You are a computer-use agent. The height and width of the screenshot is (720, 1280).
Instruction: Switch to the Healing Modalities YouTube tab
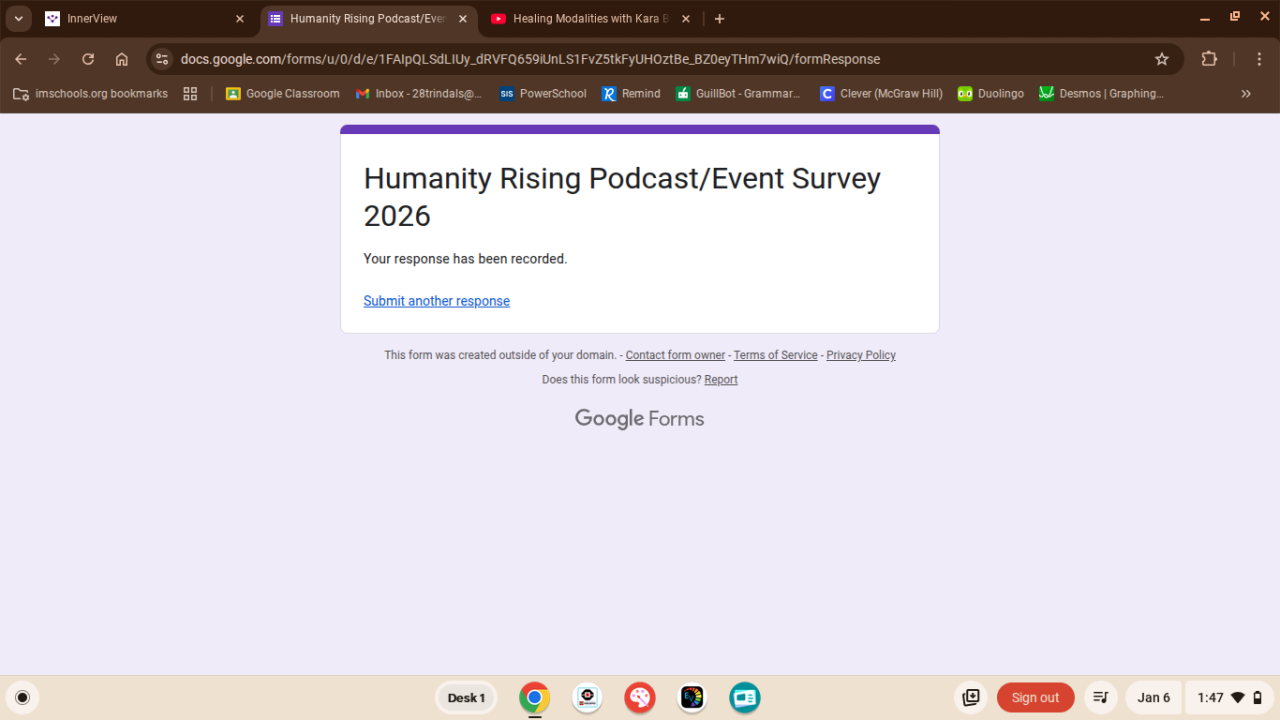[x=592, y=19]
